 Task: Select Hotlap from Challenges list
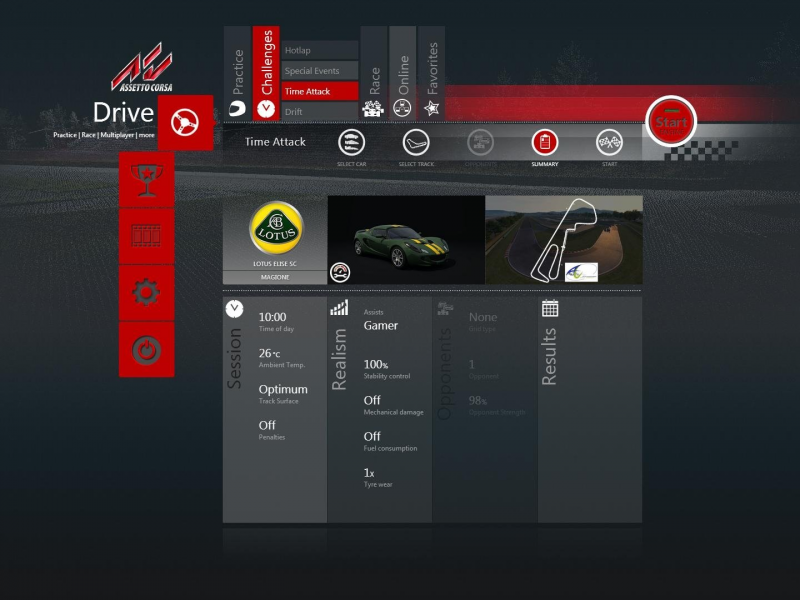[x=319, y=50]
